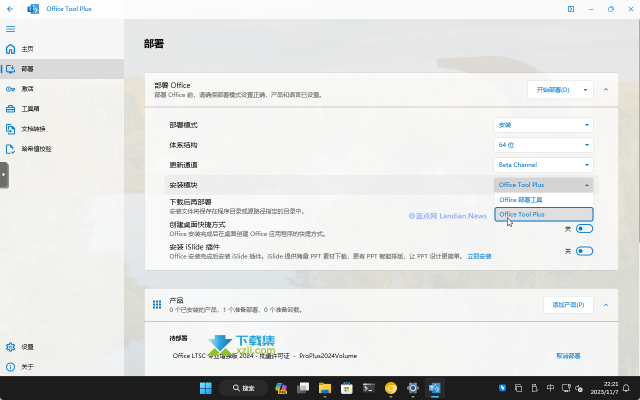The height and width of the screenshot is (400, 640).
Task: Click 取消部署 for ProPlus2024Volume
Action: point(568,356)
